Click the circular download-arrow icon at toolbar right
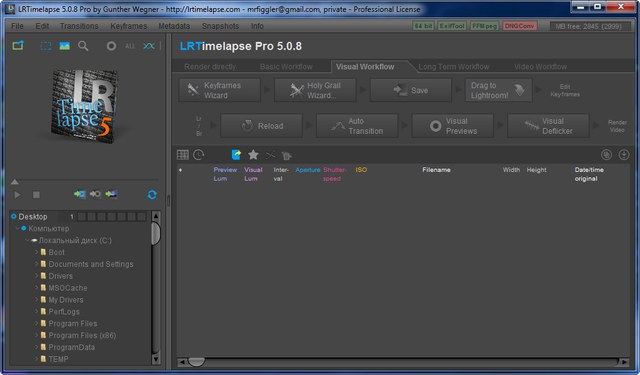This screenshot has width=640, height=375. (x=624, y=155)
